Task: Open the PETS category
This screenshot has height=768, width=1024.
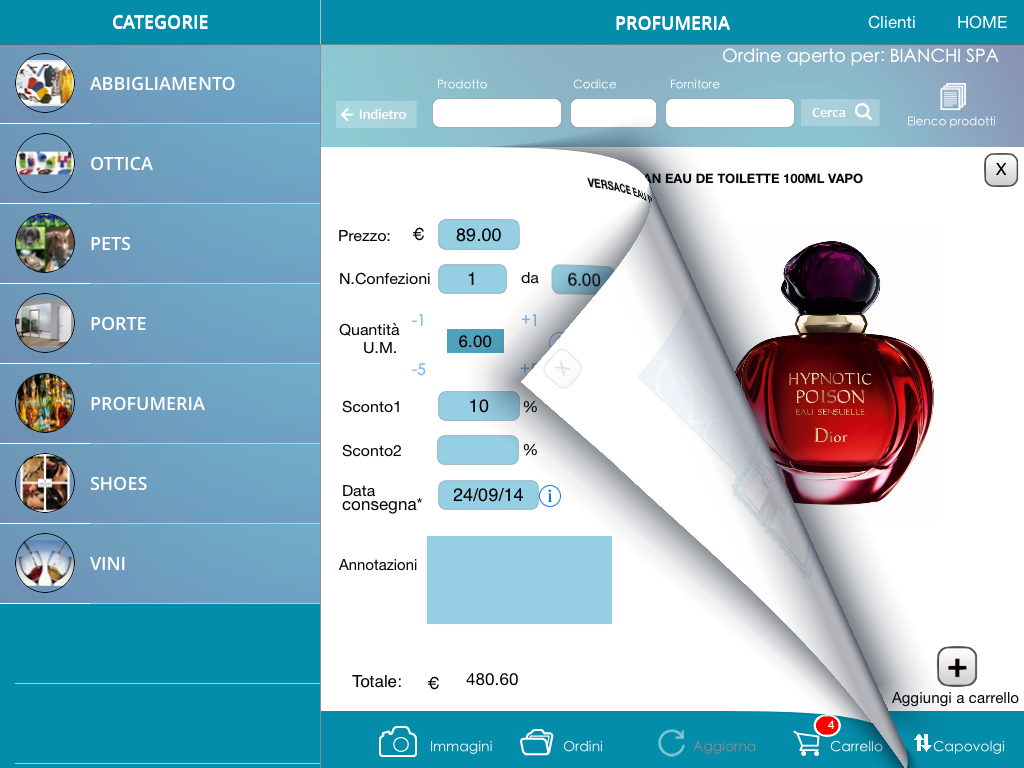Action: click(160, 243)
